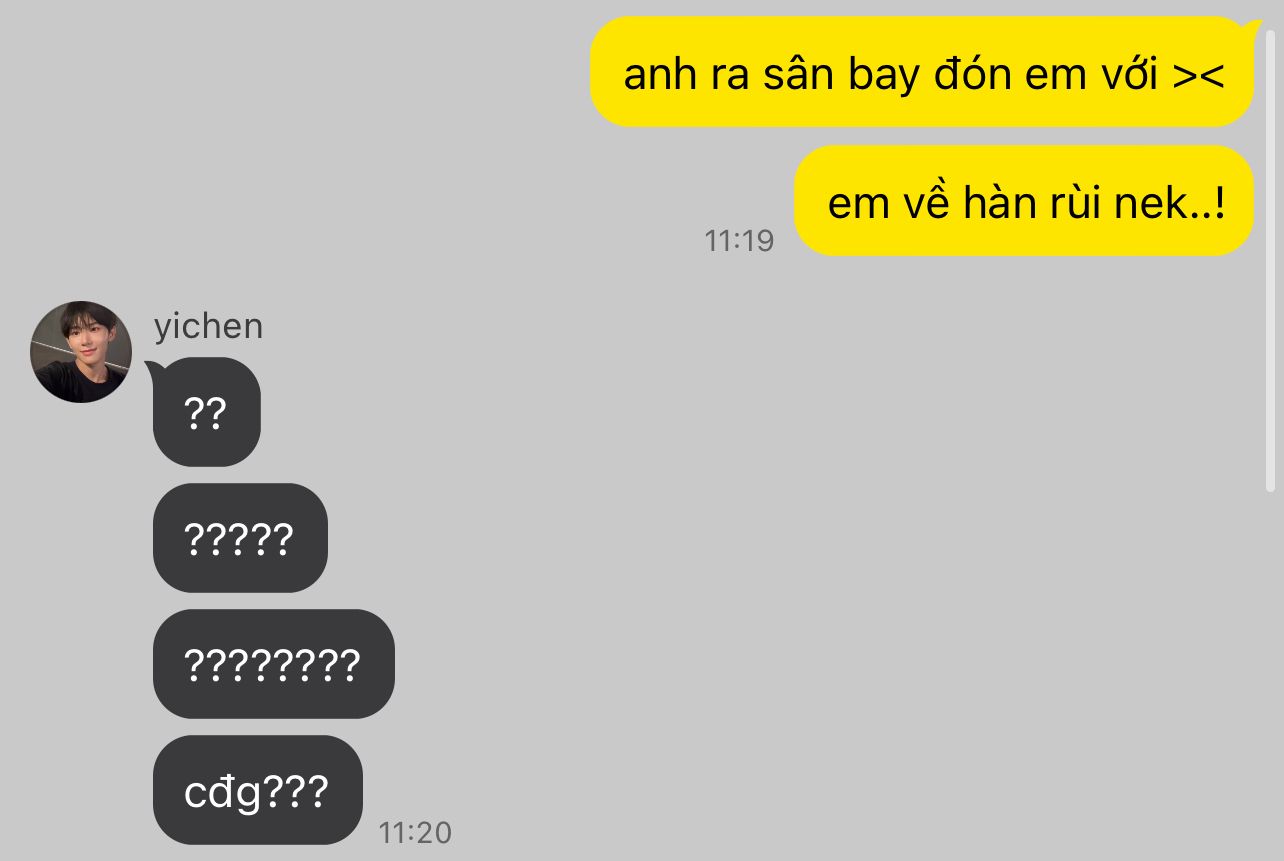Select the "?????" message bubble

point(240,538)
